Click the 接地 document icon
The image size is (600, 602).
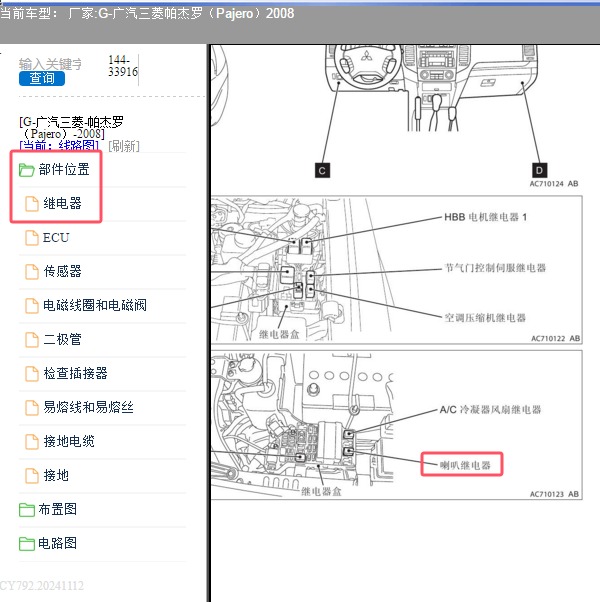point(32,476)
